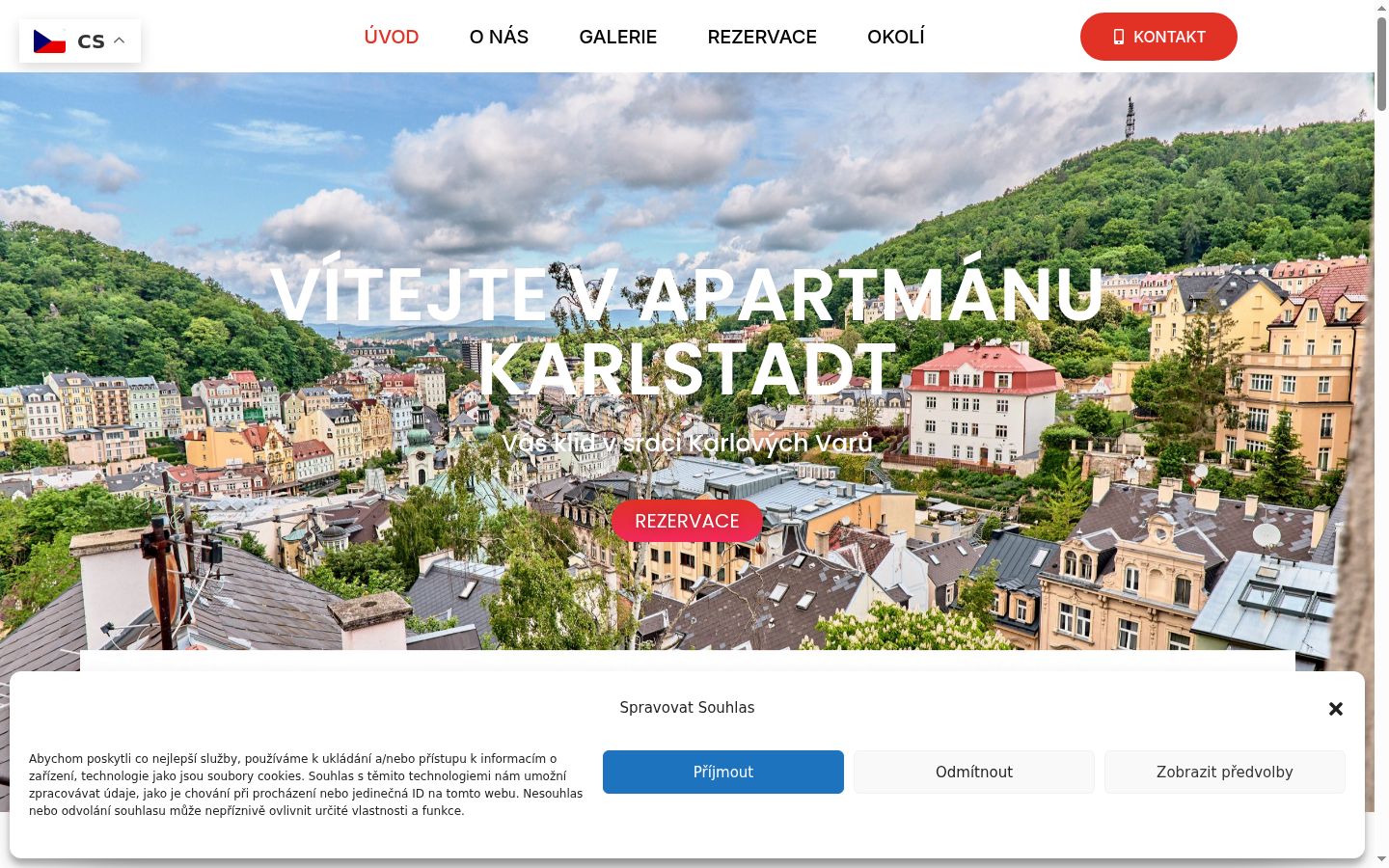1389x868 pixels.
Task: Open the ÚVOD menu item
Action: click(x=392, y=37)
